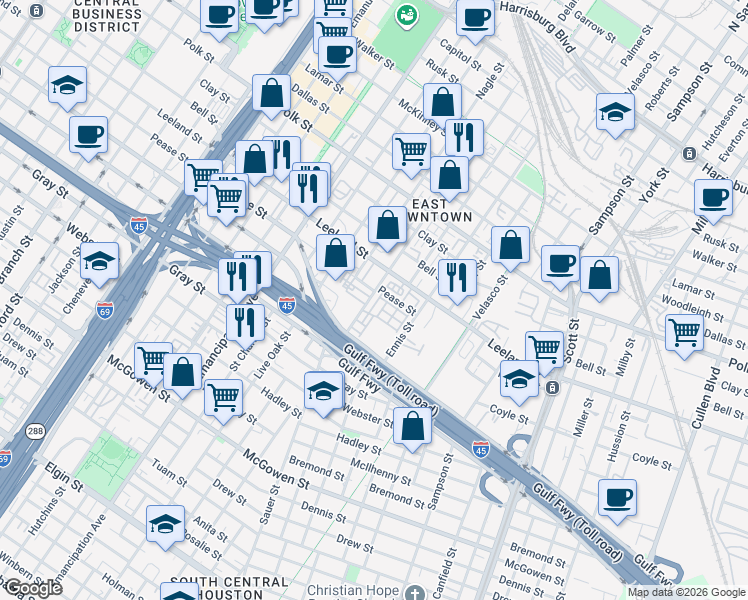Click the 'Harrisburg Blvd' label at top

point(538,26)
